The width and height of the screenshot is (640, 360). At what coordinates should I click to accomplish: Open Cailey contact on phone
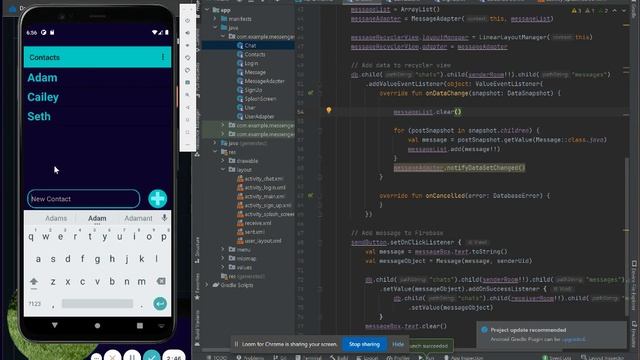43,97
